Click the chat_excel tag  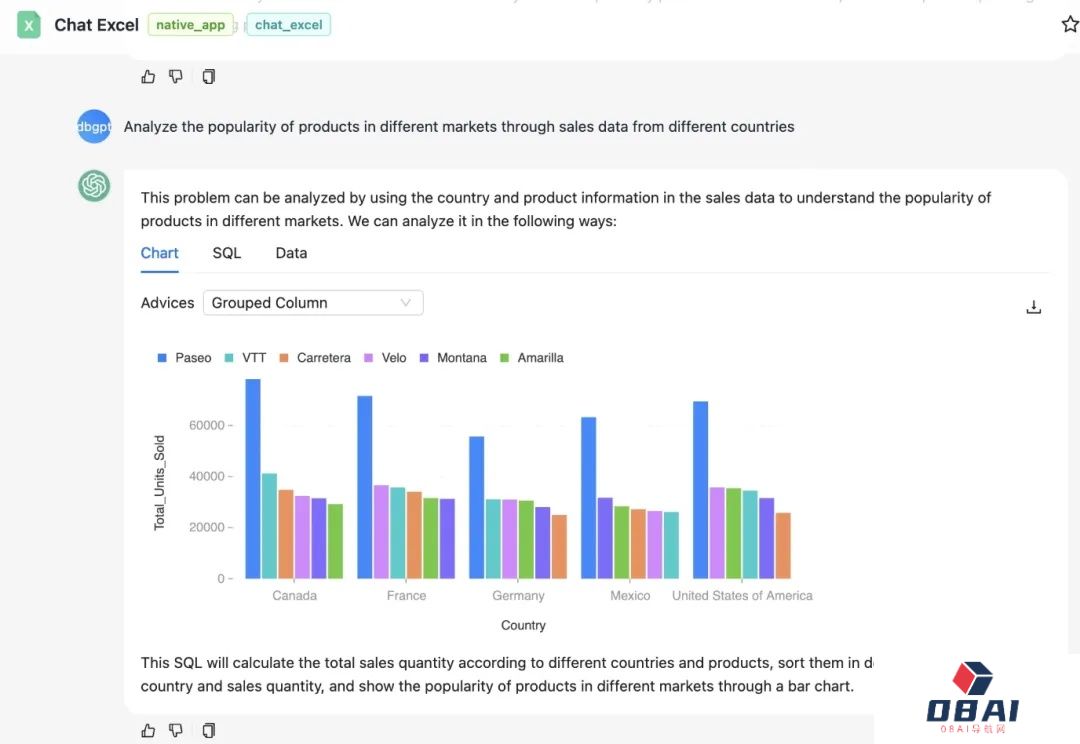coord(288,25)
